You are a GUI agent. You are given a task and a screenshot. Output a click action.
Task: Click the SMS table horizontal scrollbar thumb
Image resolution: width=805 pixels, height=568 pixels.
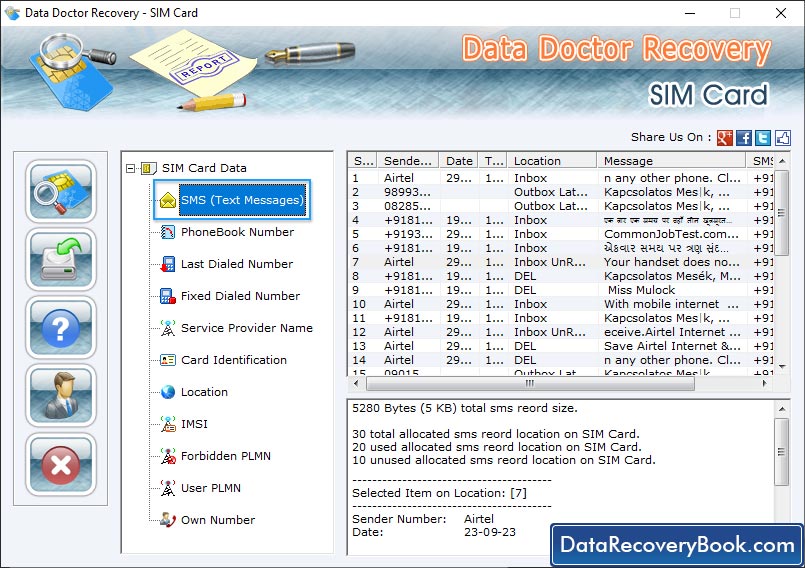click(530, 383)
